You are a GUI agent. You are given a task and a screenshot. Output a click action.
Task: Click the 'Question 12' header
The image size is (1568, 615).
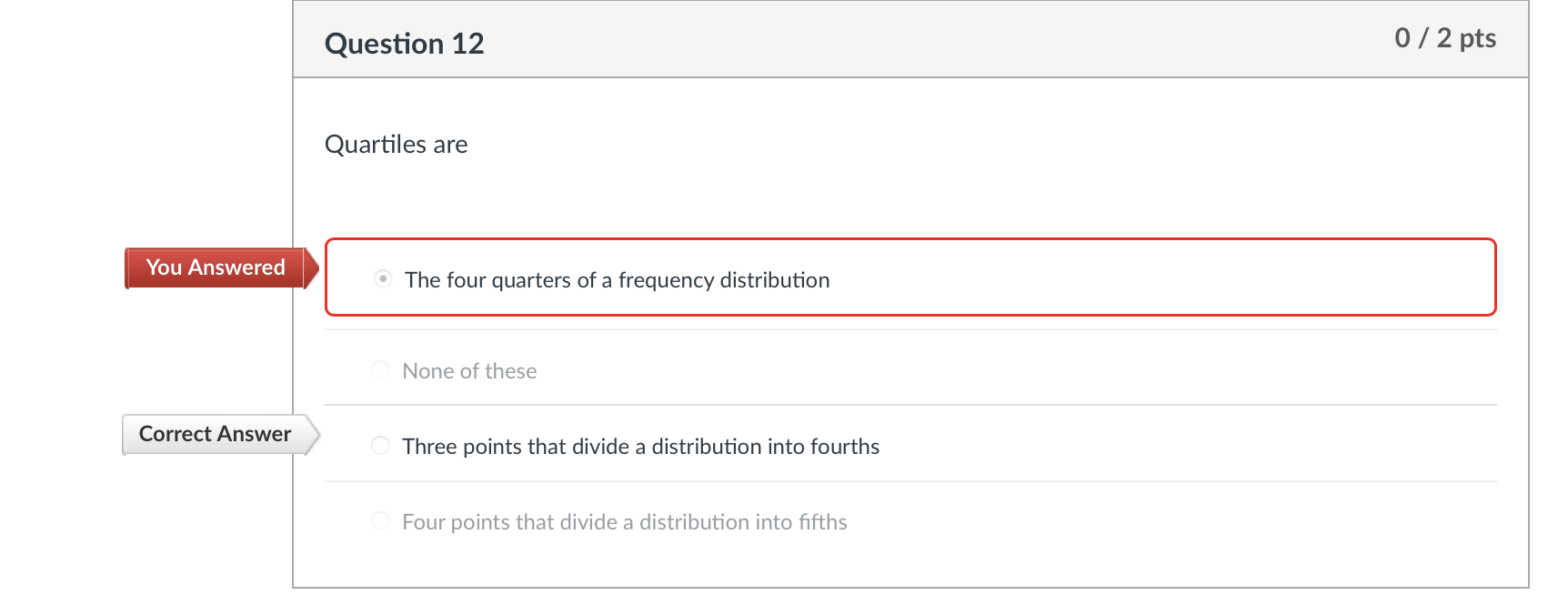point(404,43)
